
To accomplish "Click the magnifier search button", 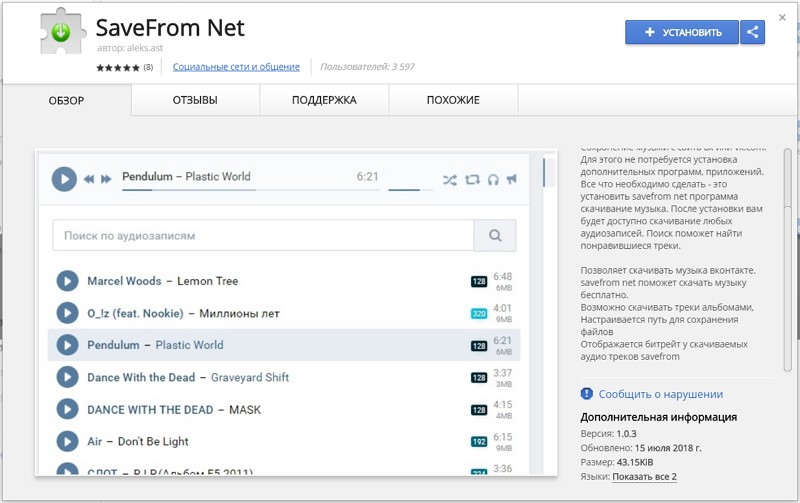I will (495, 236).
